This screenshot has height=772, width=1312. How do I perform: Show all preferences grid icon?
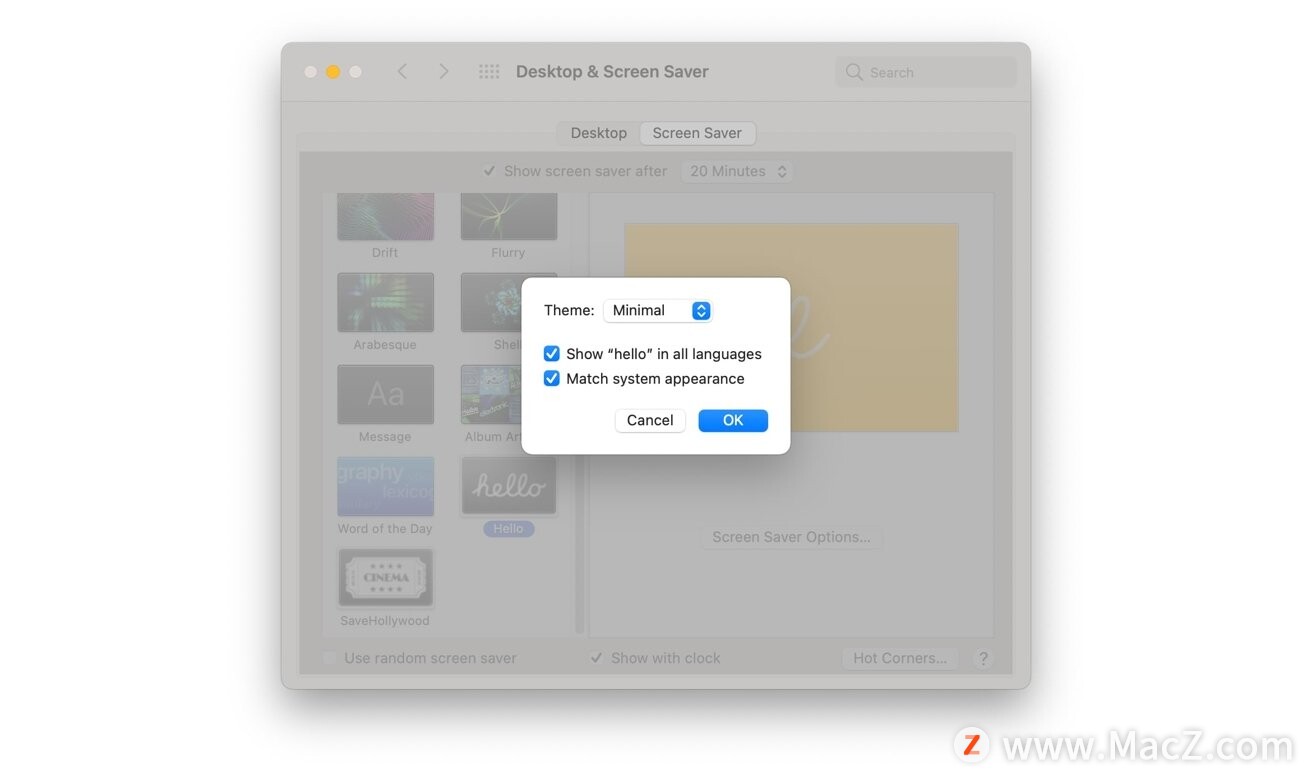[x=489, y=72]
